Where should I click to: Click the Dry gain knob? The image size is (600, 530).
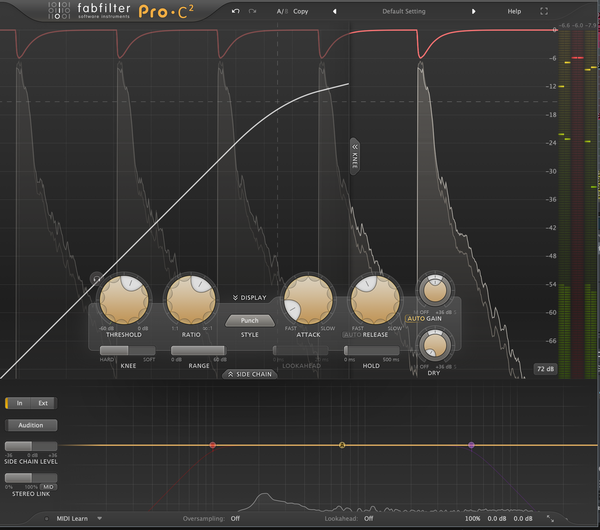pos(435,346)
